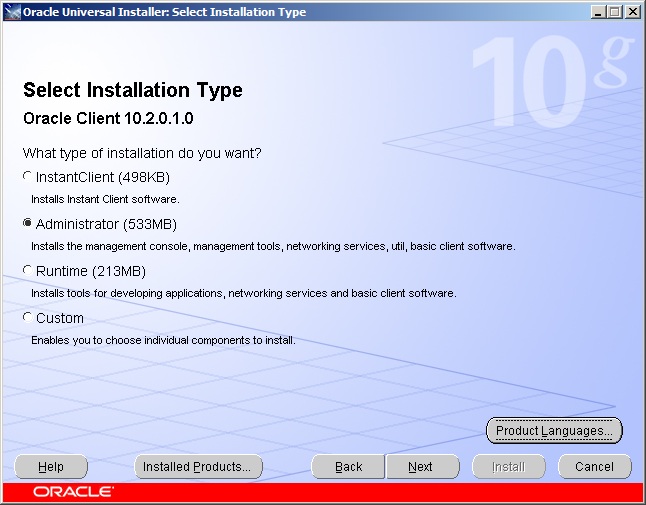Click 'Enables you to choose individual components' text
Image resolution: width=646 pixels, height=505 pixels.
coord(164,340)
